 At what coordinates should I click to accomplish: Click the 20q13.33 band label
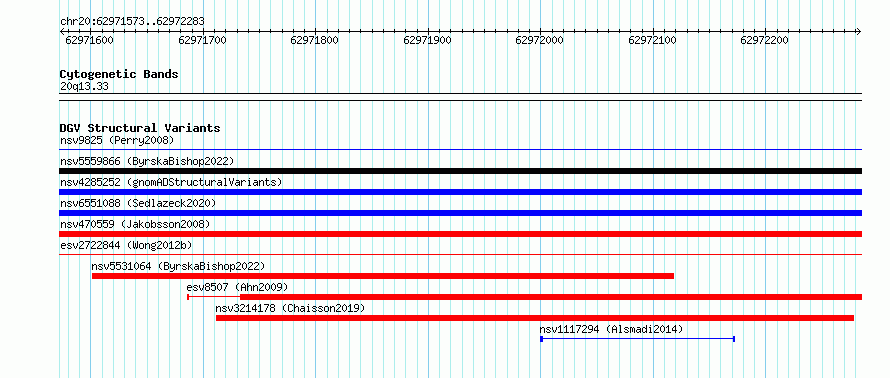click(84, 87)
